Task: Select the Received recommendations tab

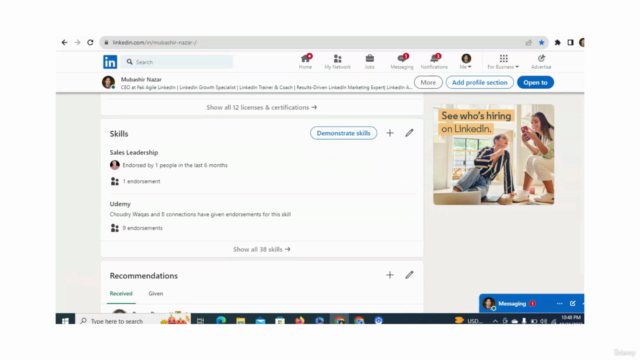Action: (121, 293)
